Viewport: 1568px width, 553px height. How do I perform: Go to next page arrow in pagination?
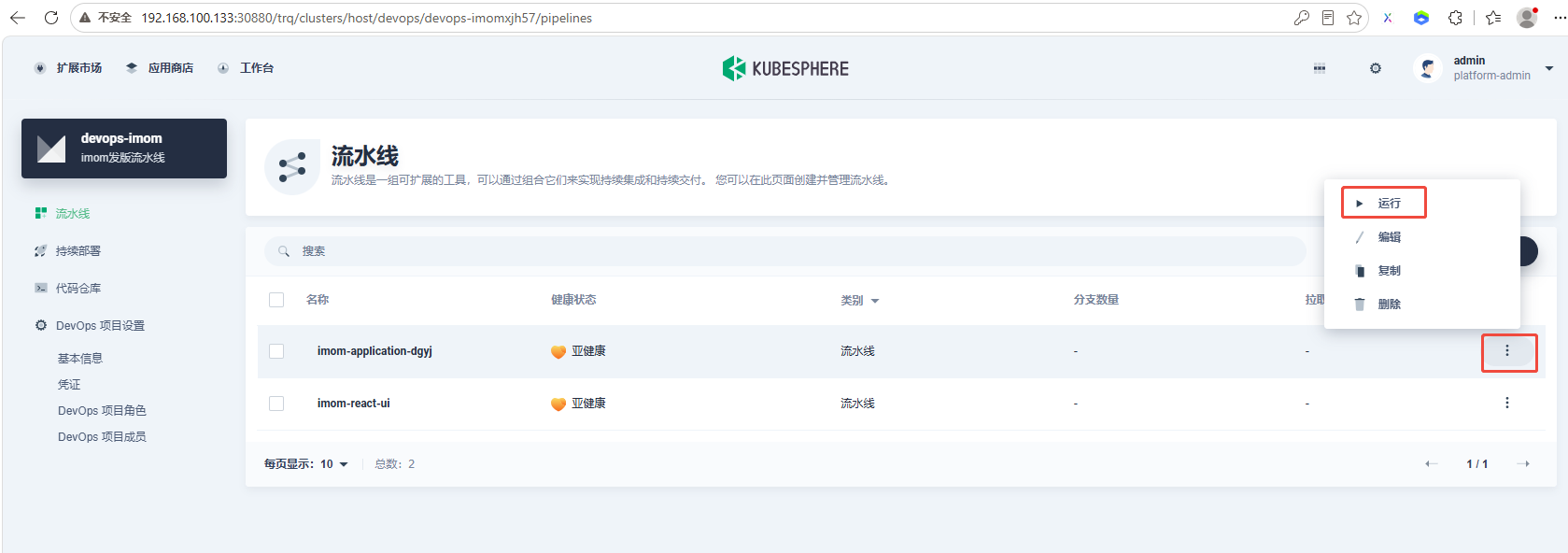pos(1523,463)
